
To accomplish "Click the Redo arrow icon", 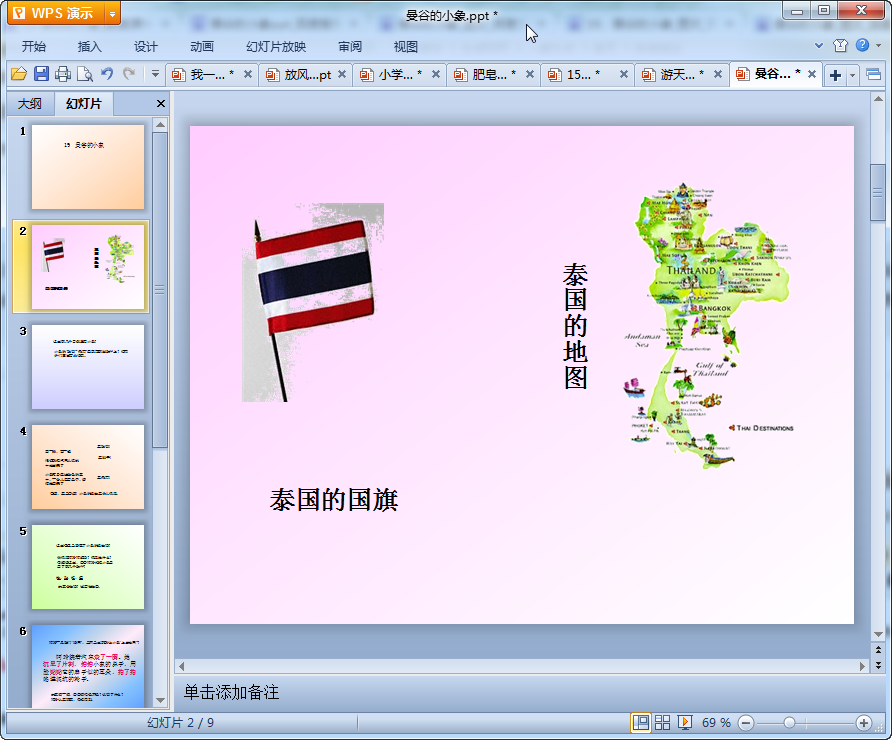I will pyautogui.click(x=129, y=74).
